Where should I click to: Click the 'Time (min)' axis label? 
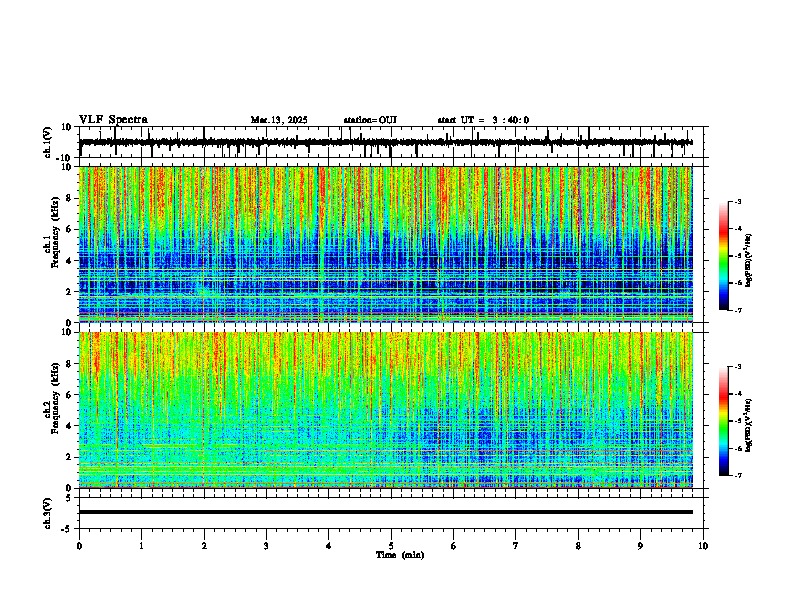(400, 555)
